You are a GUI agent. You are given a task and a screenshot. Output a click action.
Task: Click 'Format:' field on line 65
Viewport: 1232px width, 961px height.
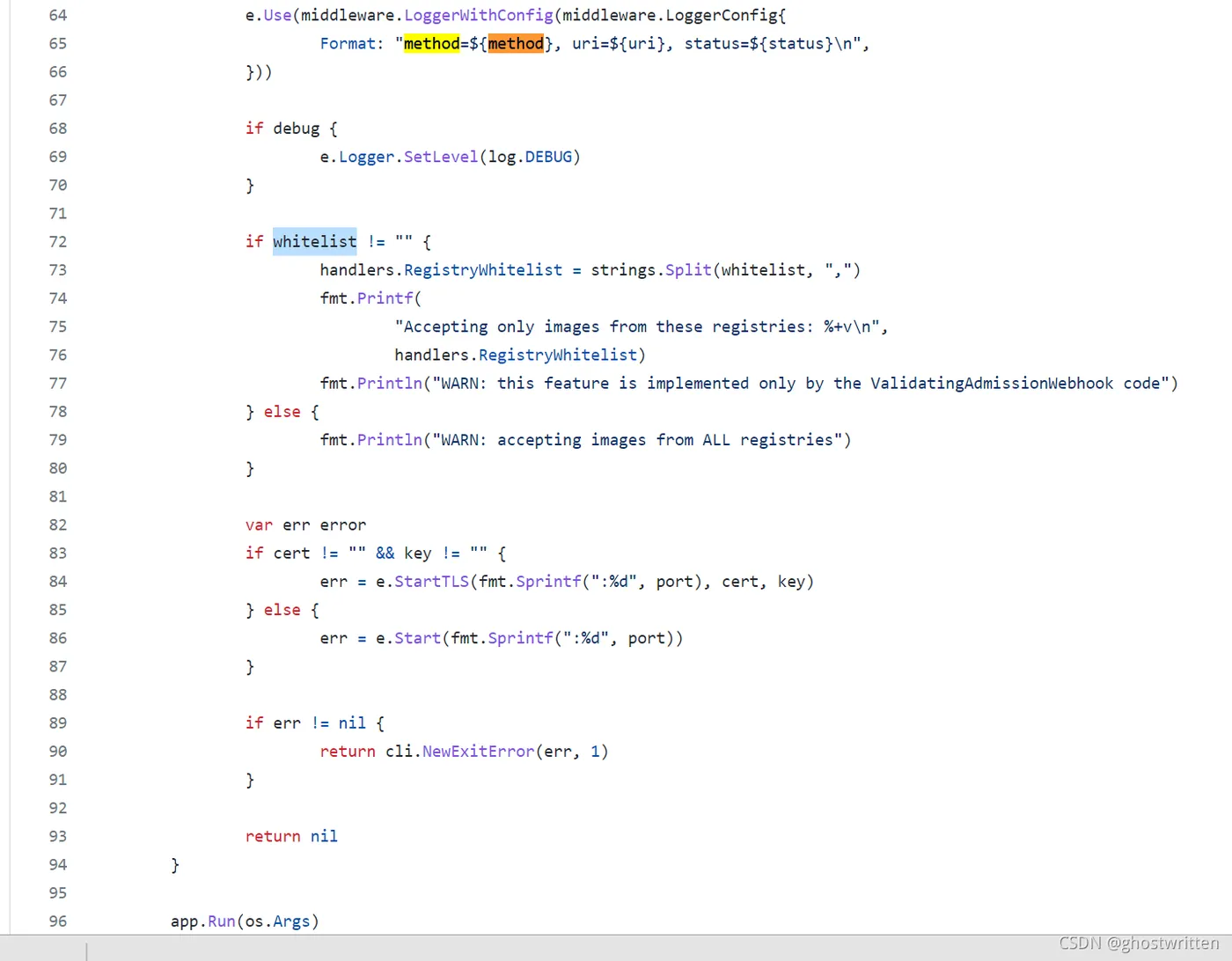pos(352,43)
